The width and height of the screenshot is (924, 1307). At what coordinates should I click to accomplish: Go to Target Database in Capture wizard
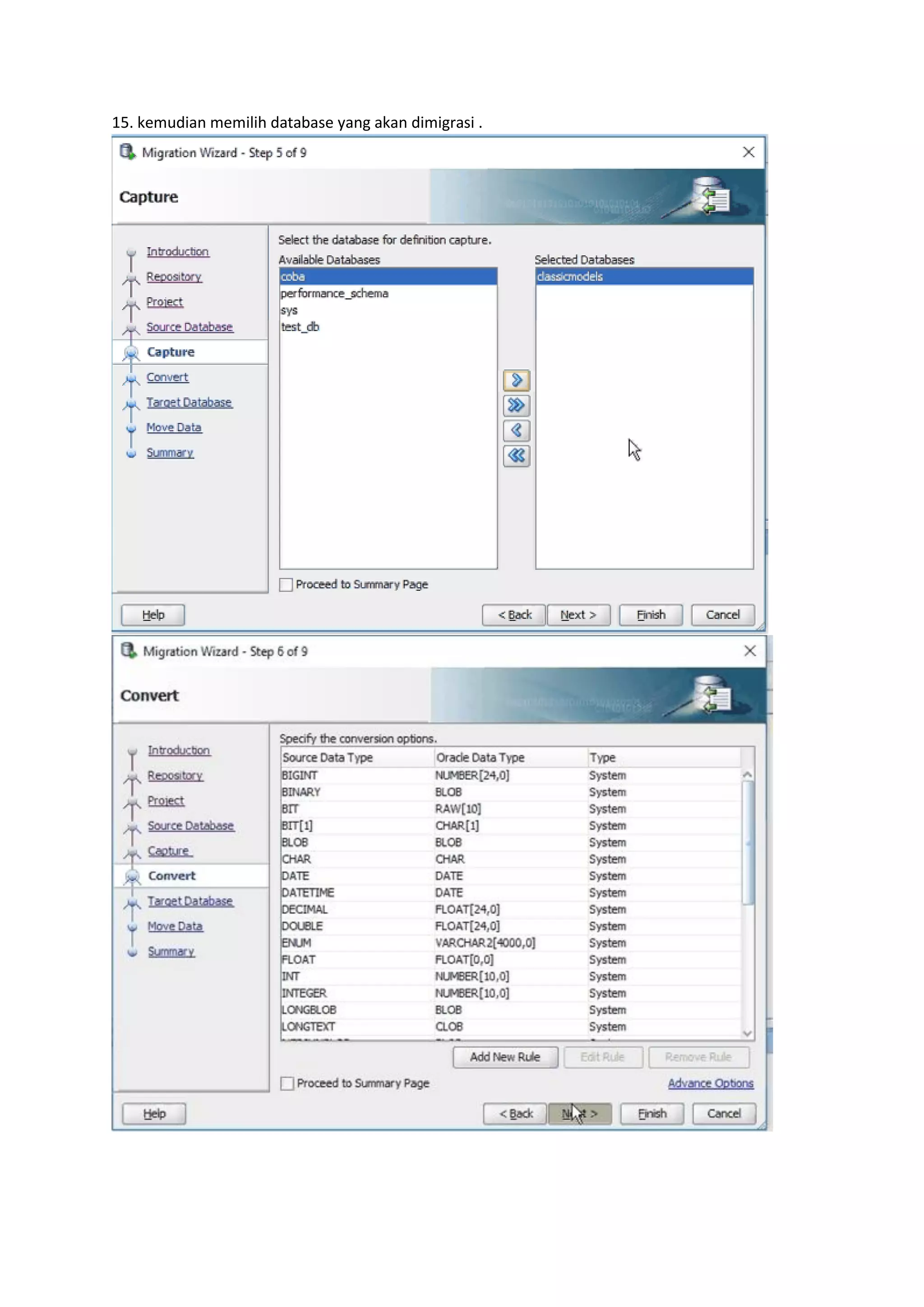(189, 402)
